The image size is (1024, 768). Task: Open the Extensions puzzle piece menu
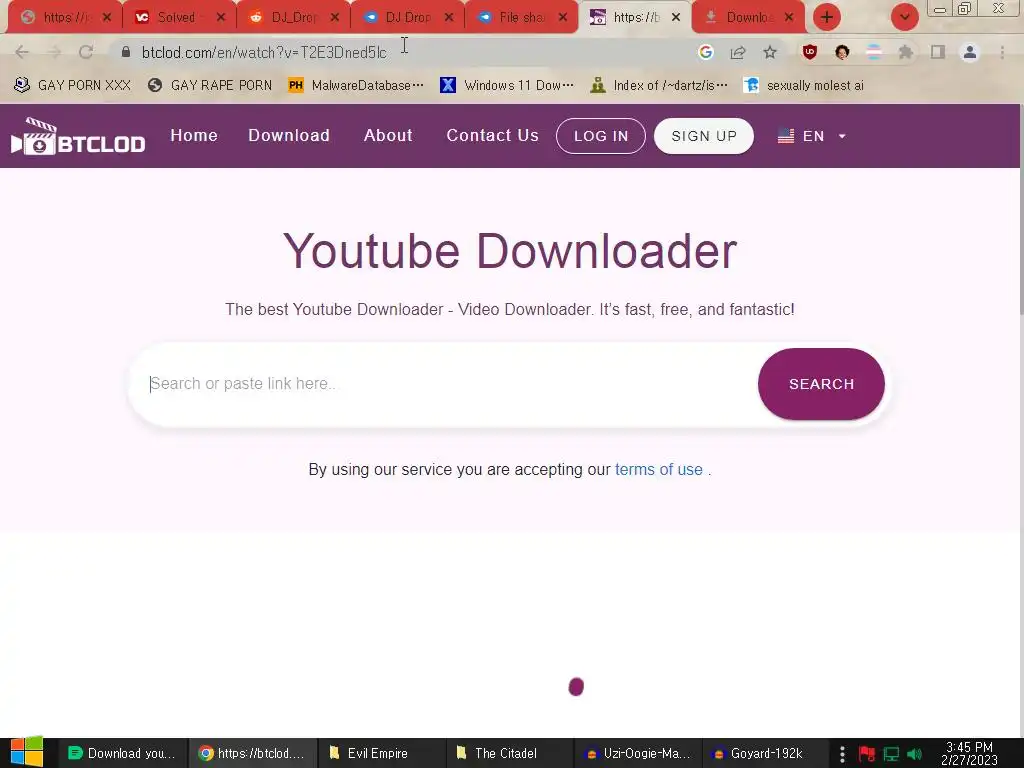(x=906, y=52)
